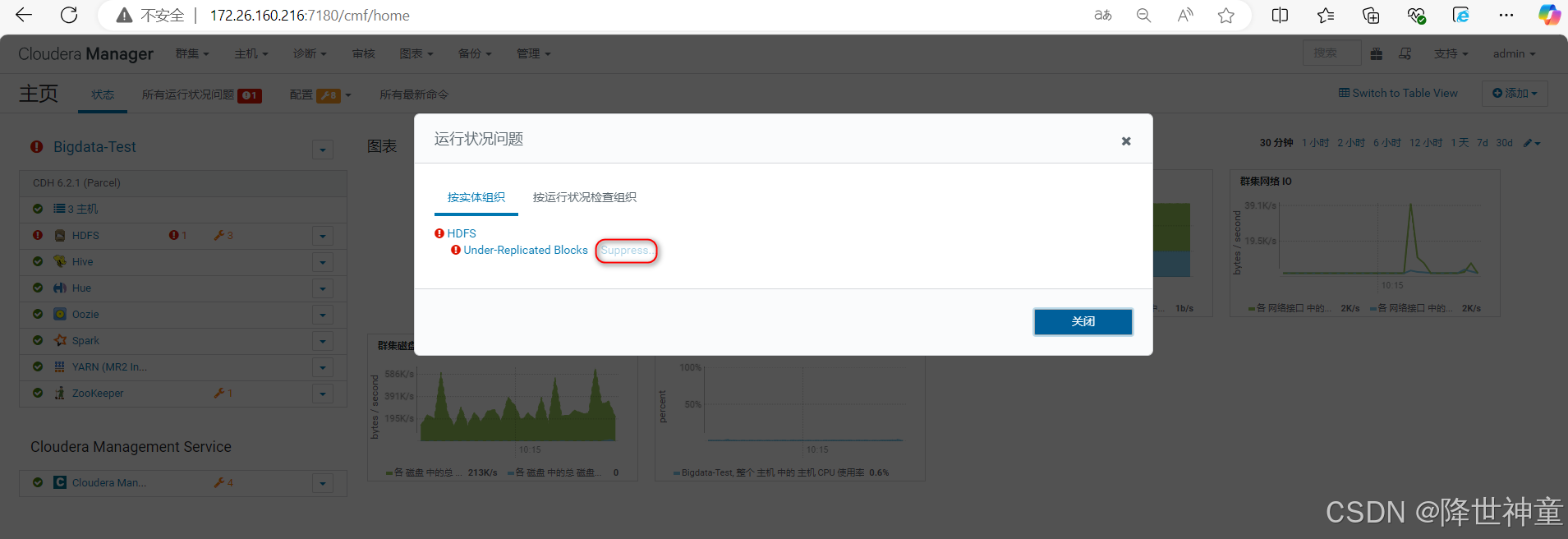
Task: Open the 主机 top menu
Action: coord(251,53)
